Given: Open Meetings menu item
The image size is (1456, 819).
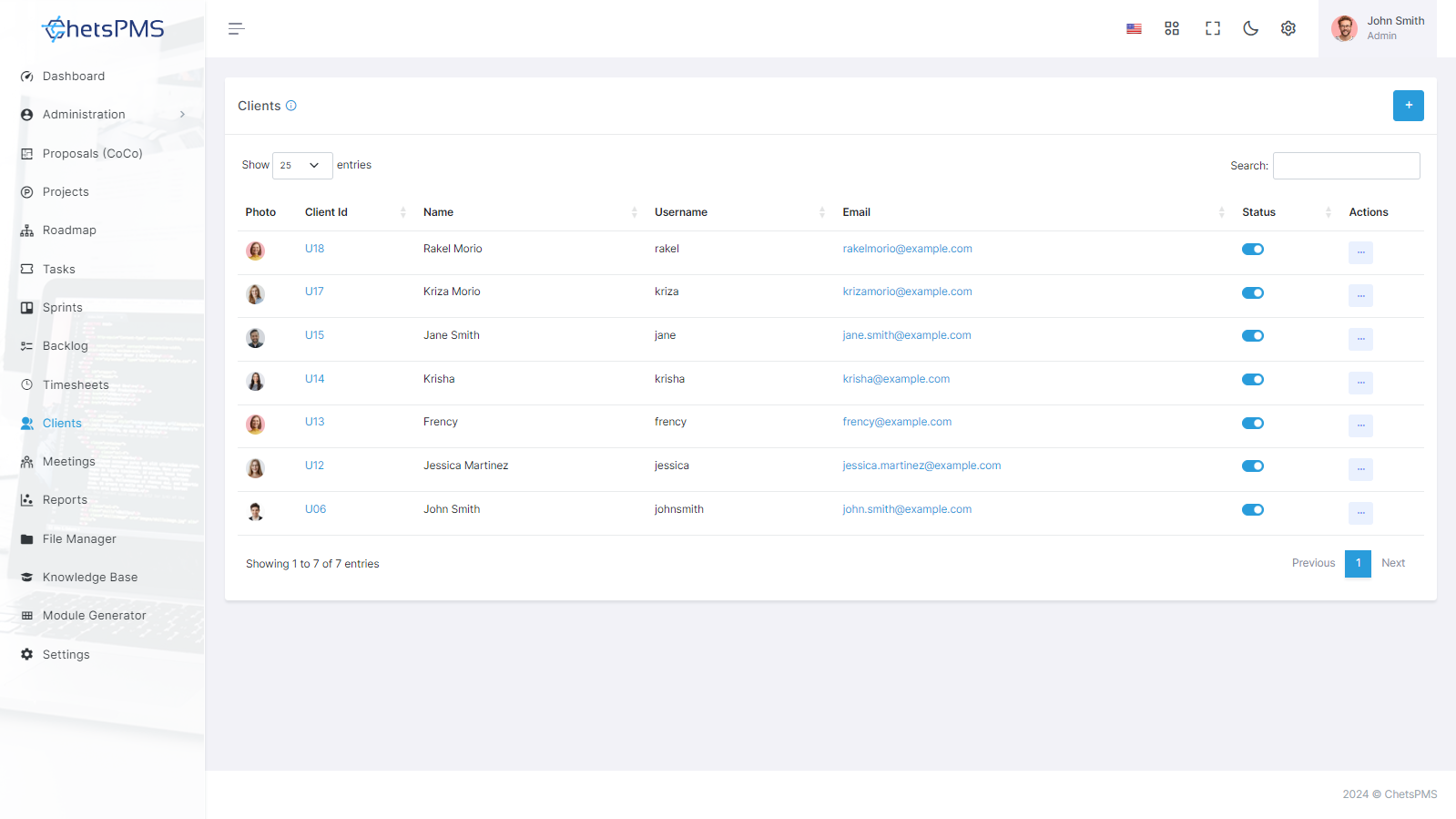Looking at the screenshot, I should tap(69, 462).
